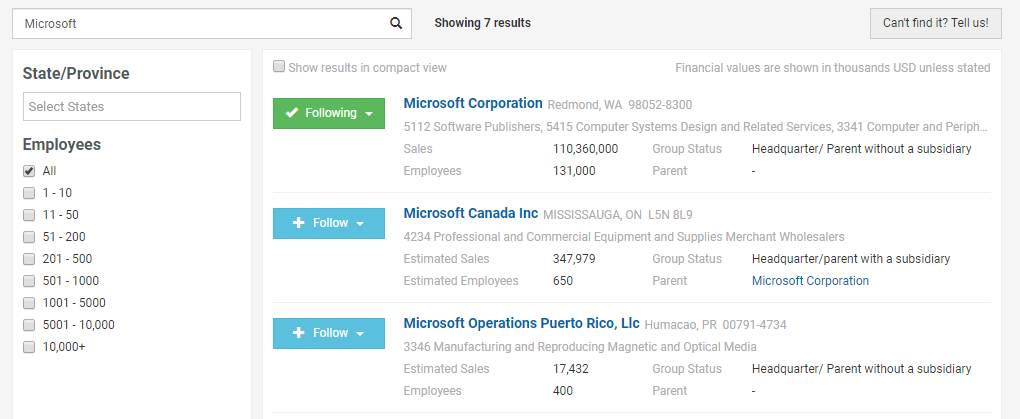The width and height of the screenshot is (1020, 419).
Task: Click employees value 131,000
Action: pyautogui.click(x=574, y=170)
